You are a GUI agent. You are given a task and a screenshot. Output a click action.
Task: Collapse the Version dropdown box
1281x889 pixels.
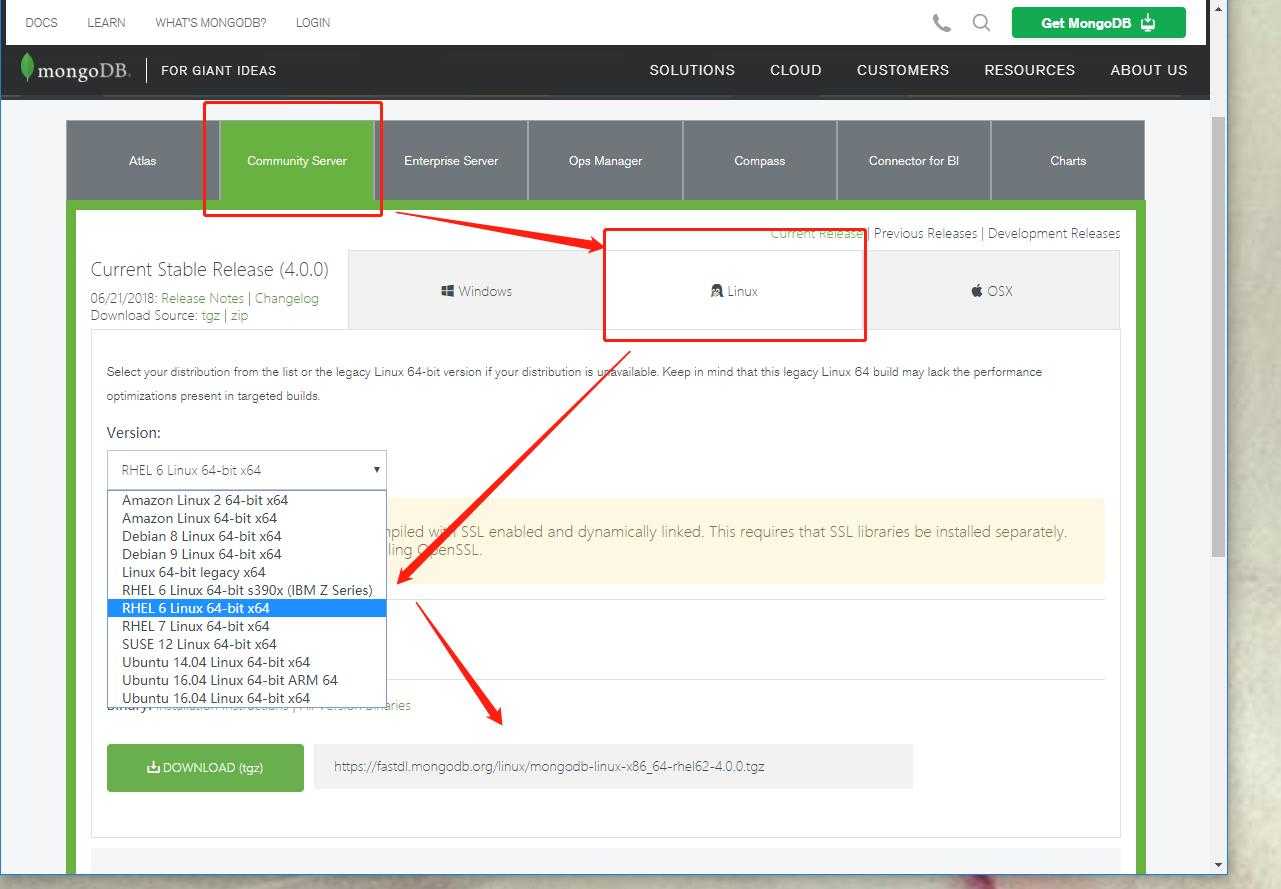coord(246,470)
